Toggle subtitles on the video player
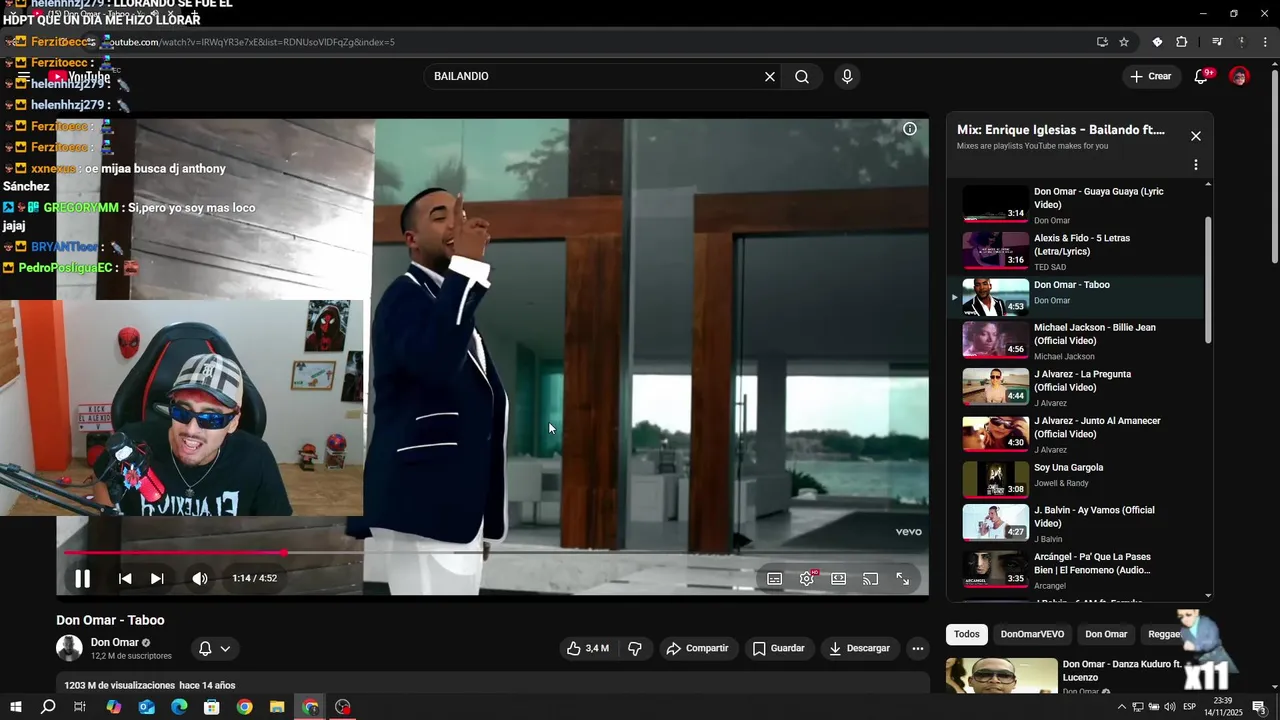Viewport: 1280px width, 720px height. pos(775,578)
